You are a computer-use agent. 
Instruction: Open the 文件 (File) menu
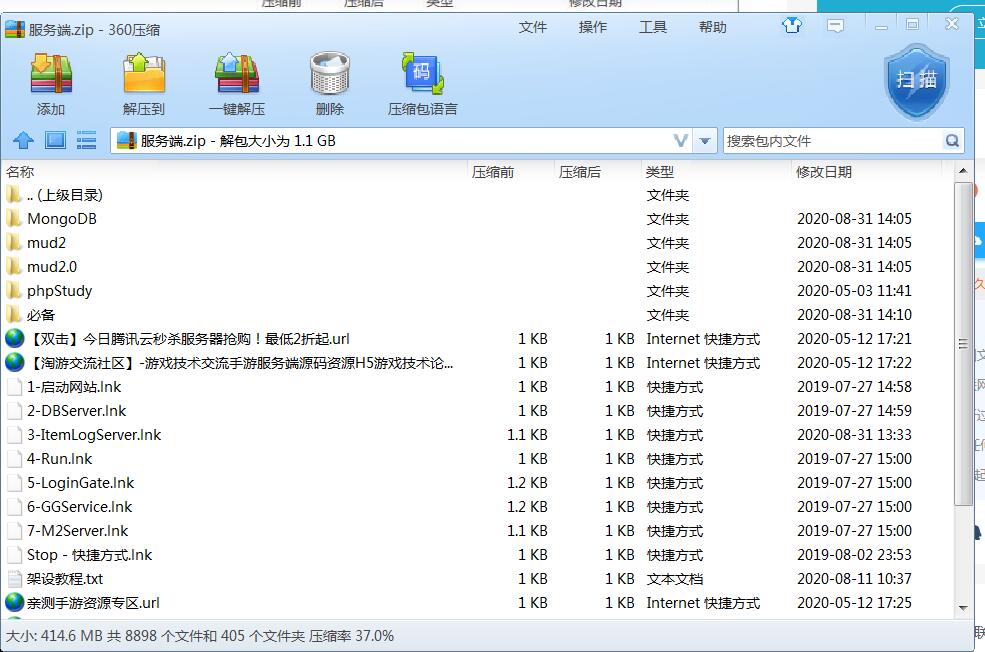(533, 27)
